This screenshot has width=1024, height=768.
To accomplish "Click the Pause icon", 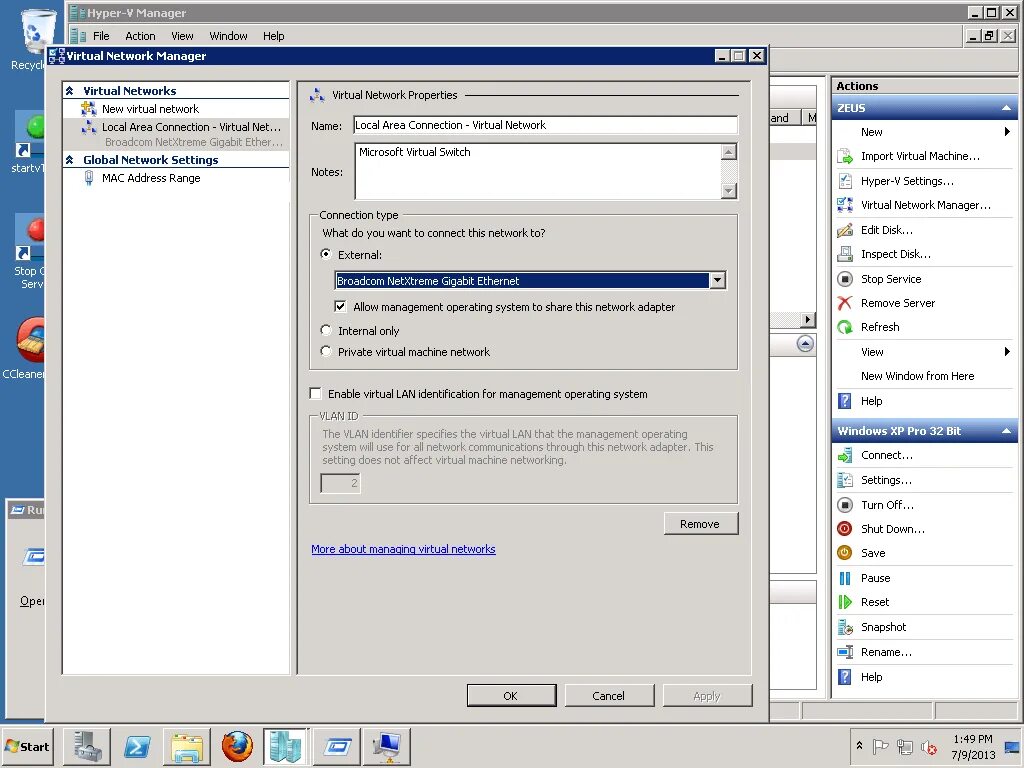I will point(844,578).
